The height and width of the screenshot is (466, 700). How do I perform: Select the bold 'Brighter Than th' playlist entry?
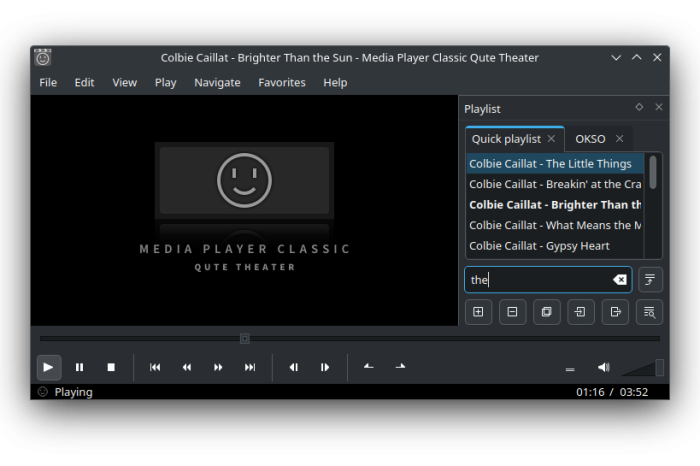coord(555,205)
